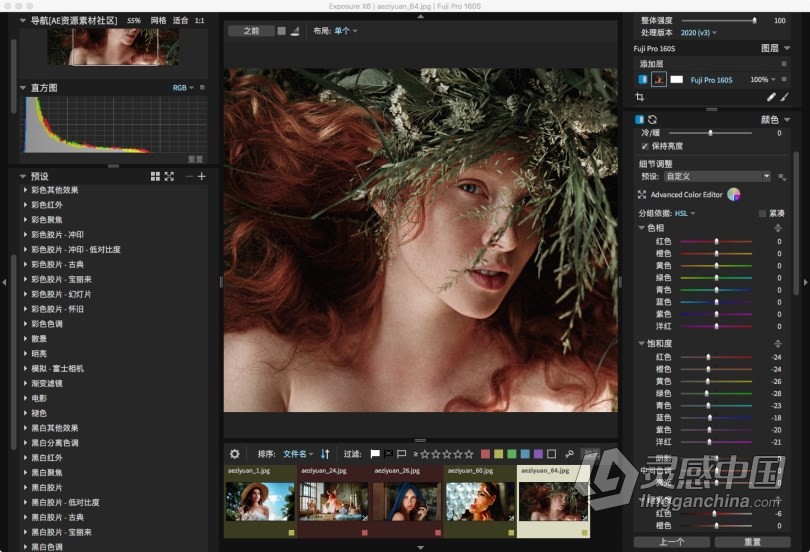Filter by white pick flag
The height and width of the screenshot is (552, 810).
[x=376, y=454]
